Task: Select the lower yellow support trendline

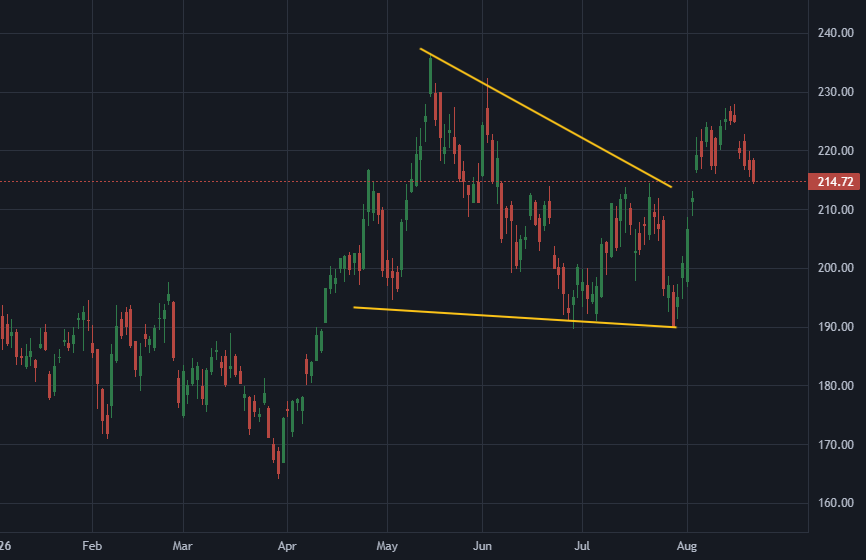Action: [515, 317]
